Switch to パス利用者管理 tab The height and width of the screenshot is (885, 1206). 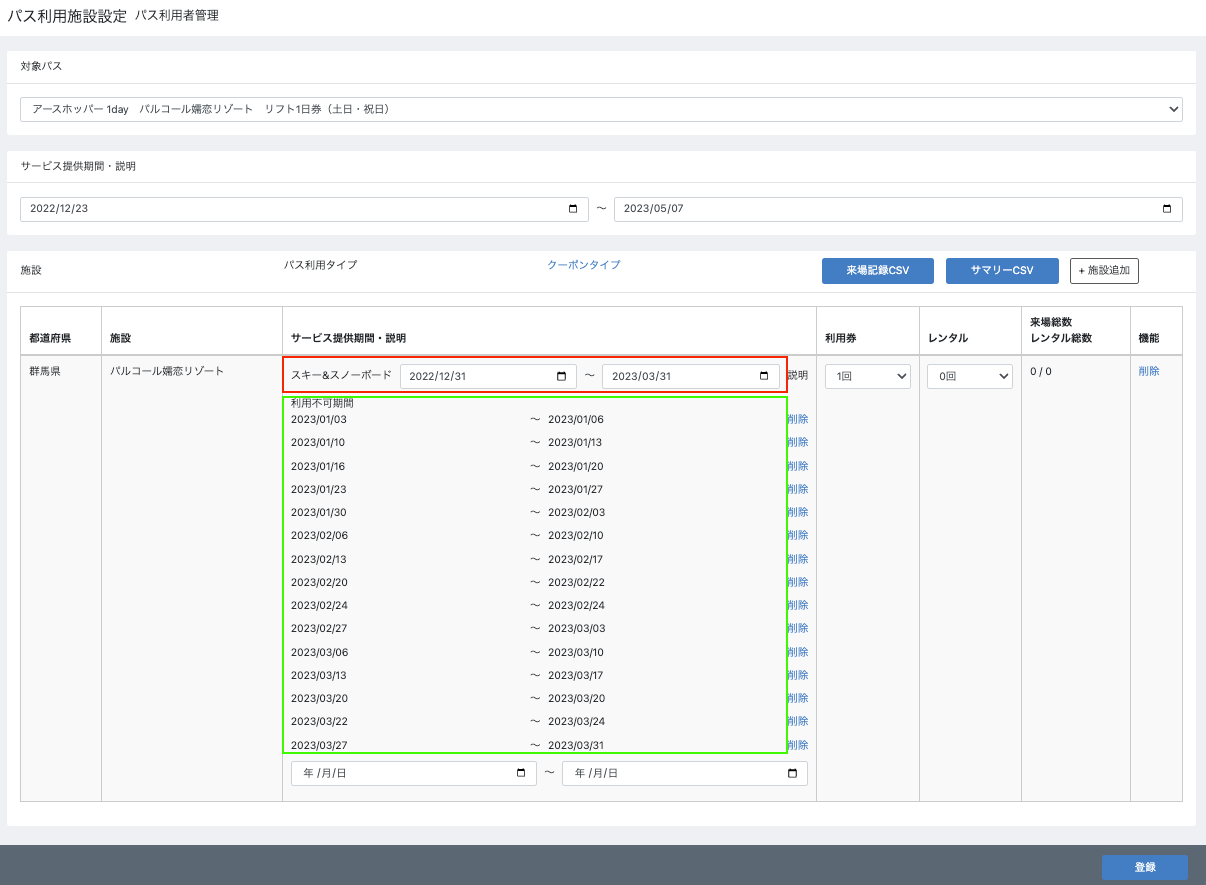click(176, 16)
